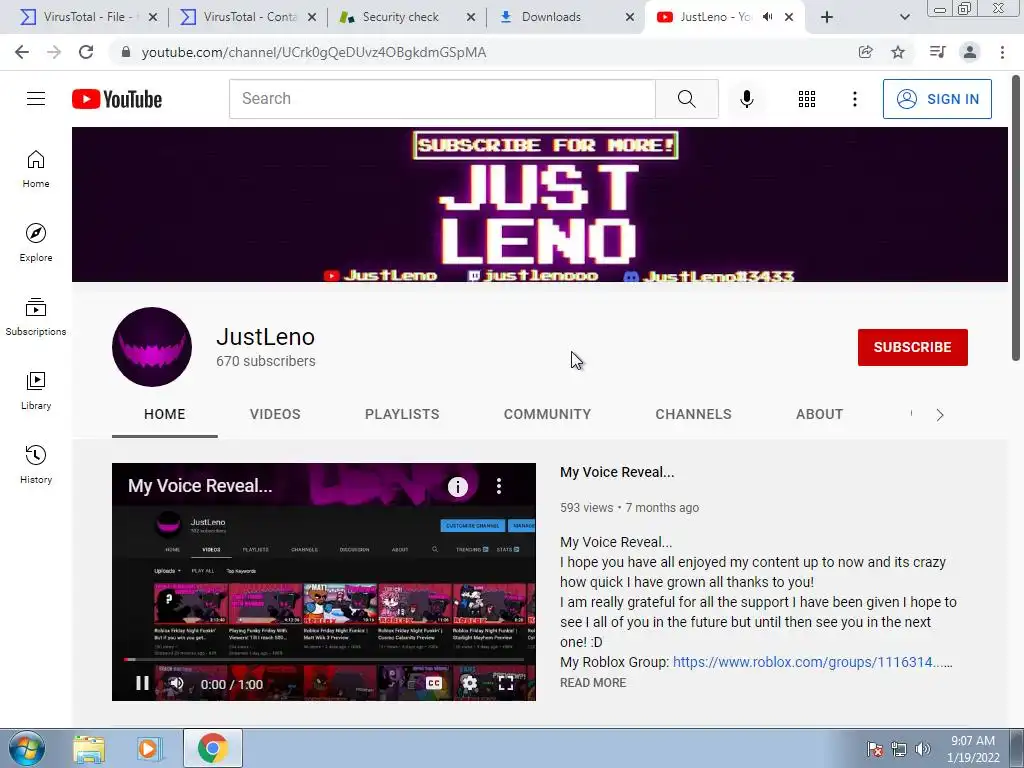Click the red SUBSCRIBE button
This screenshot has height=768, width=1024.
[912, 347]
